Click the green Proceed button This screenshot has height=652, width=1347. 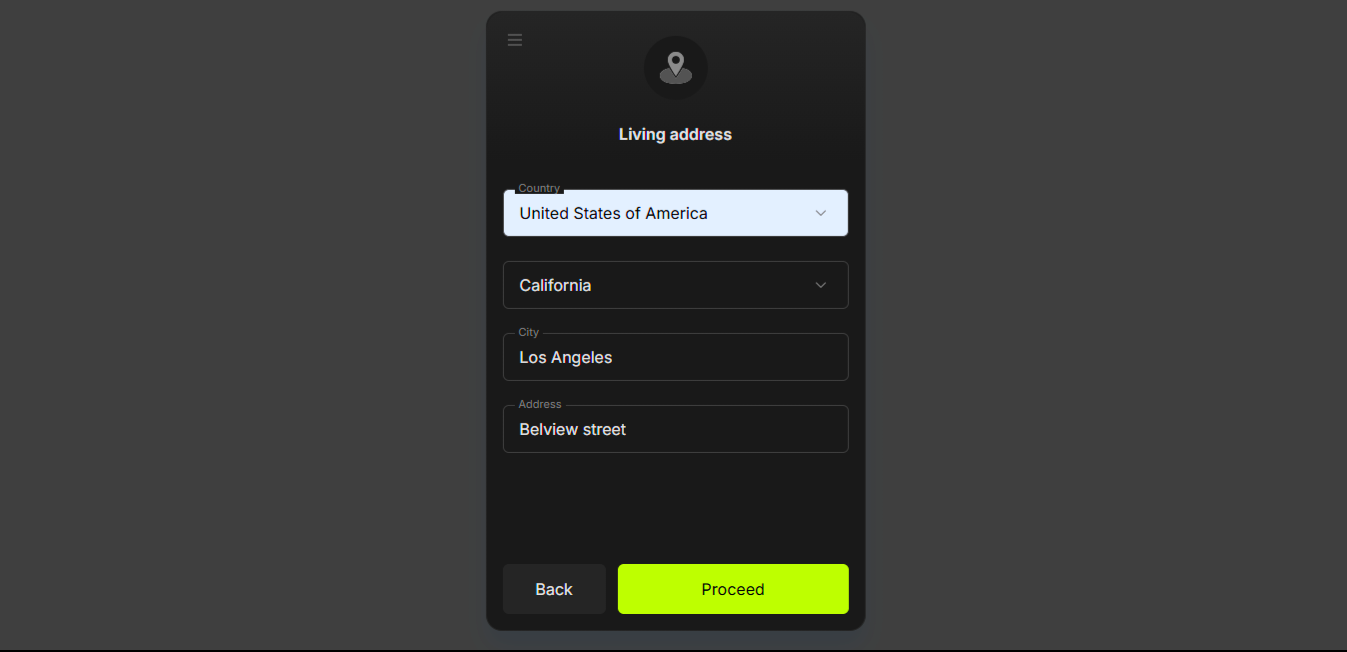733,589
